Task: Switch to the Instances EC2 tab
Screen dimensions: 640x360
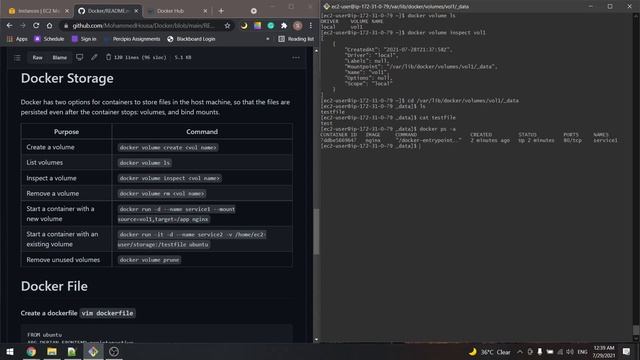Action: coord(38,11)
